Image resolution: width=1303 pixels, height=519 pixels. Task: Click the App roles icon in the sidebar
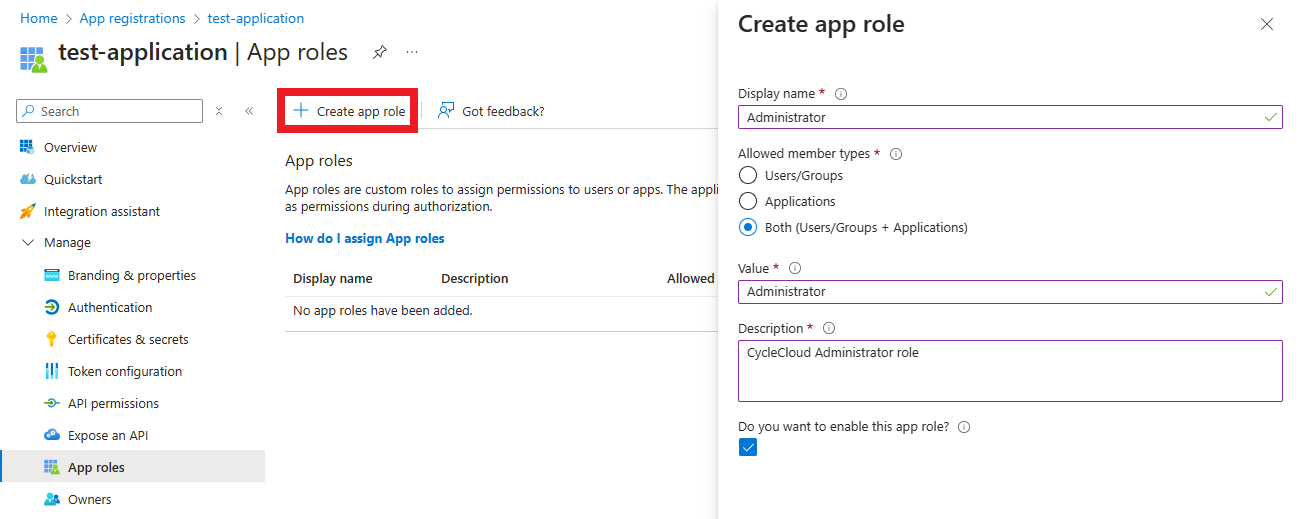[52, 467]
